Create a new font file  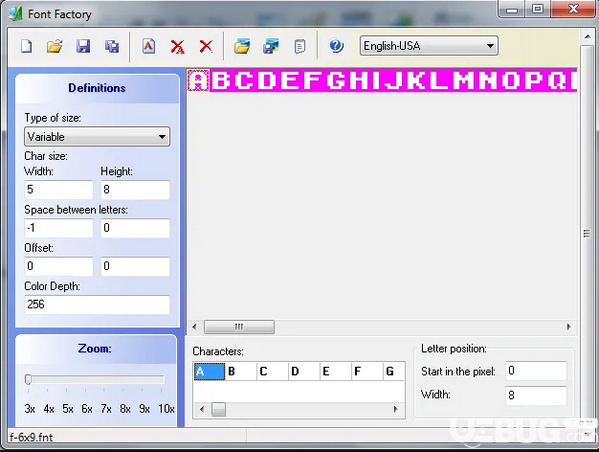(26, 46)
